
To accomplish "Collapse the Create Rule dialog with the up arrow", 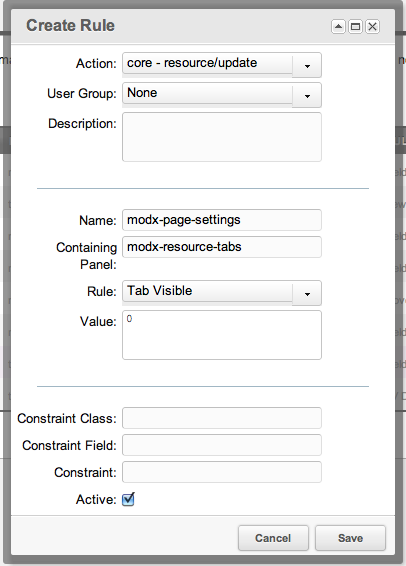I will [338, 26].
